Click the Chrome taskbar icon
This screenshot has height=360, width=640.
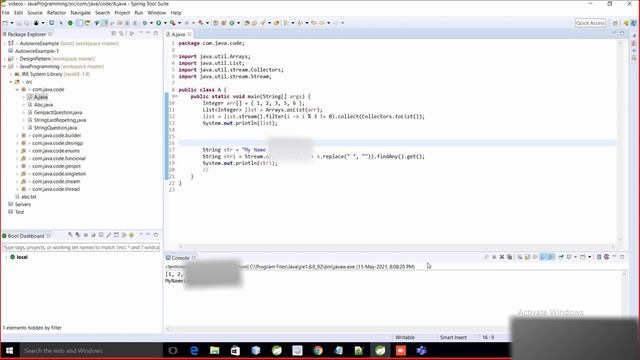[318, 351]
